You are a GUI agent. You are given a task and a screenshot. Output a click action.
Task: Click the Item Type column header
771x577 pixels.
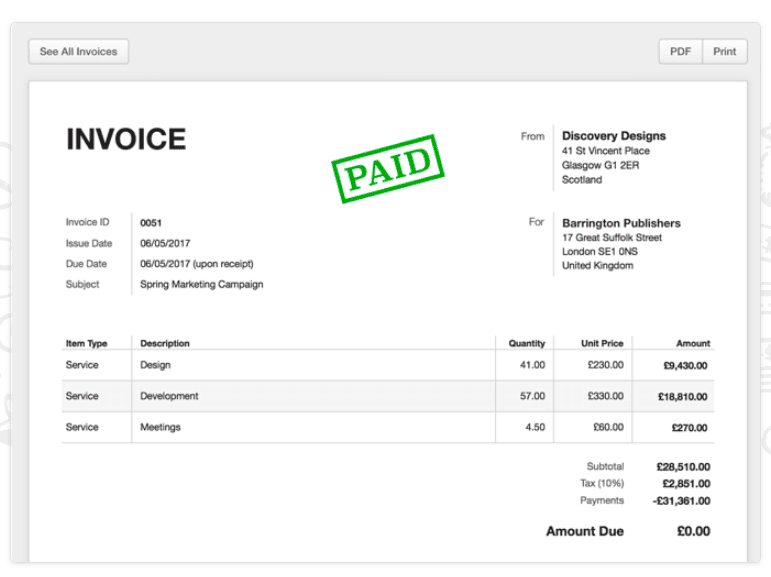point(87,343)
